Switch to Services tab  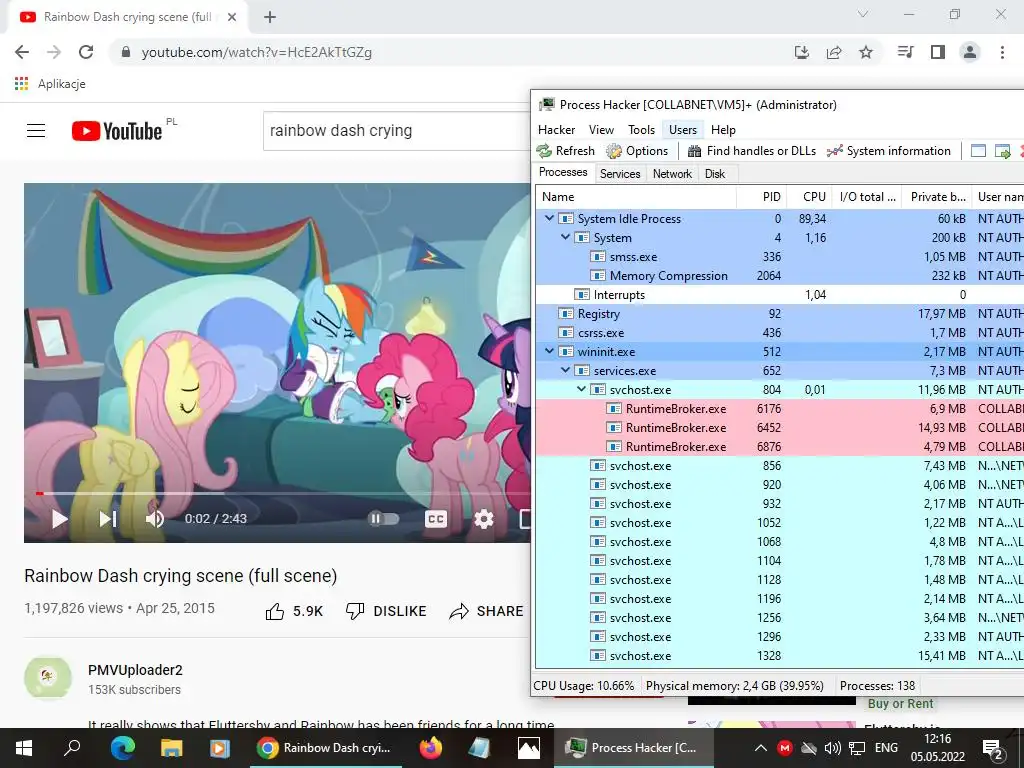tap(620, 174)
